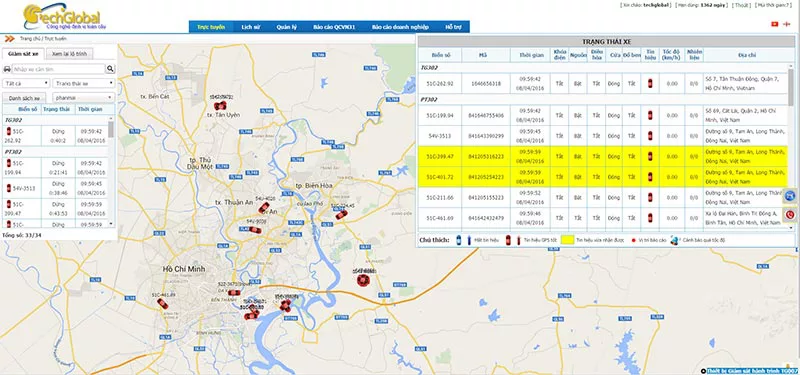Click the red vehicle marker near tx. Tân Uyên
The height and width of the screenshot is (375, 800).
[x=220, y=106]
